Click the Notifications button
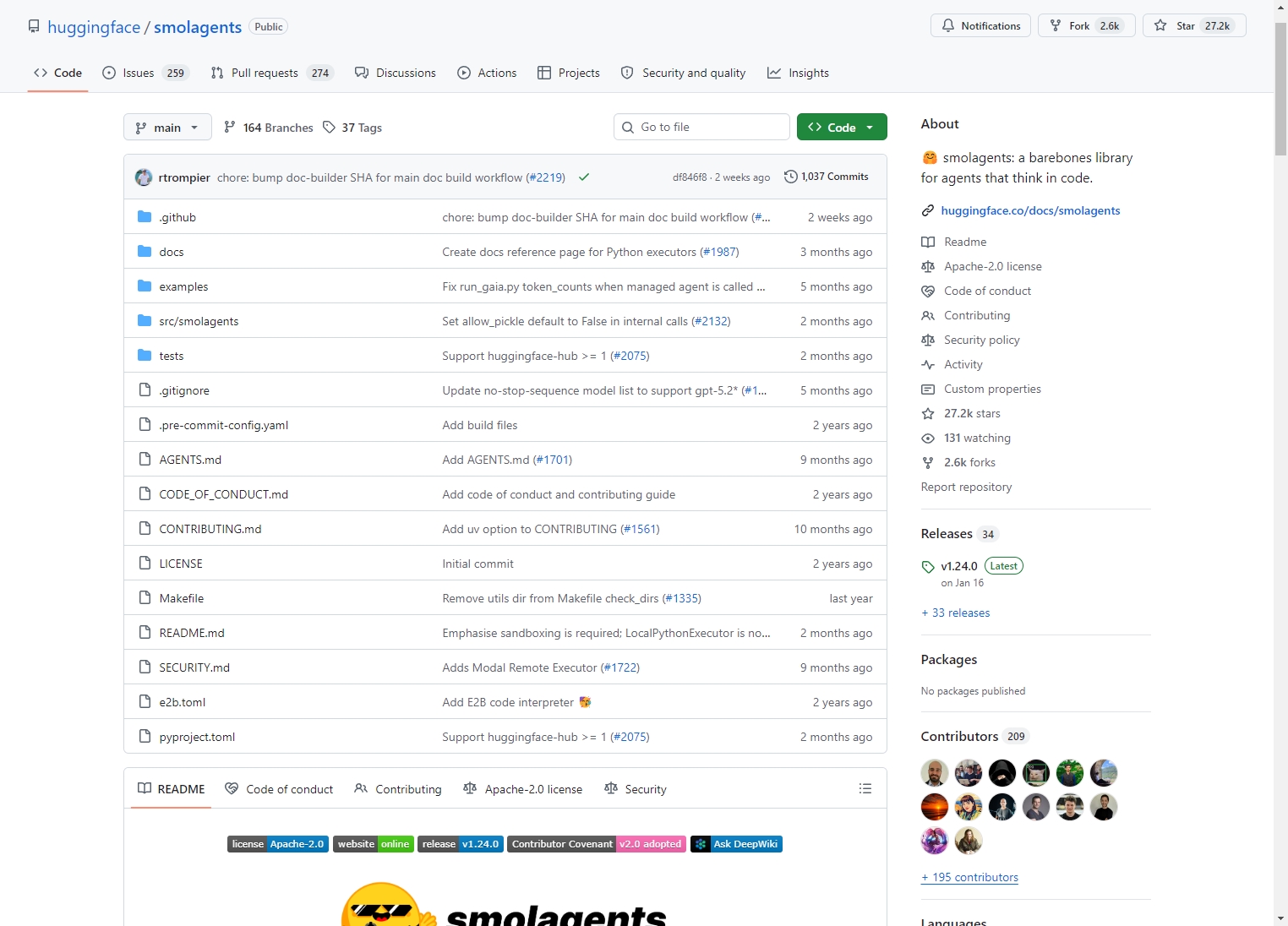 [x=980, y=25]
